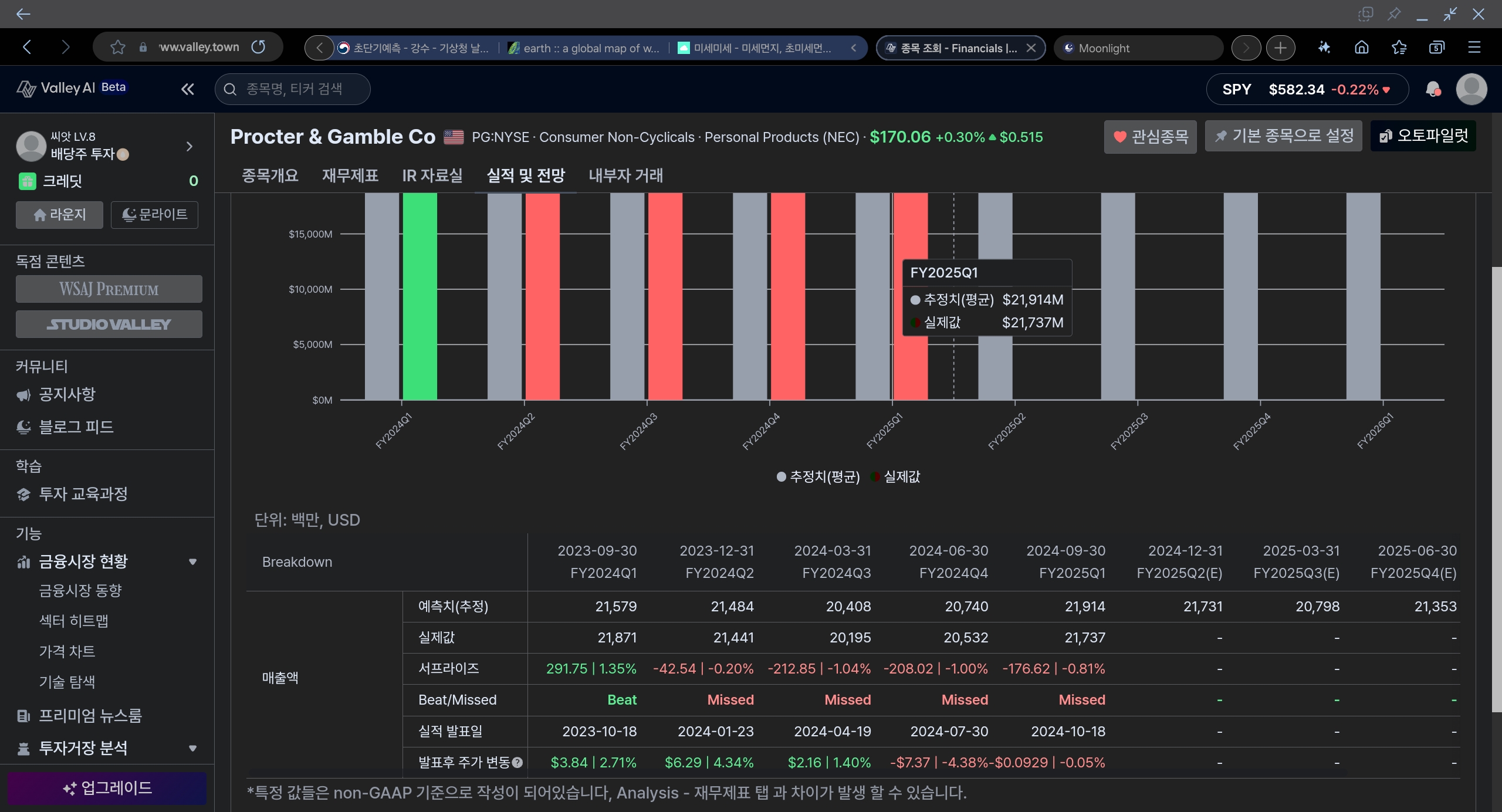
Task: Click the top-left back arrow in title bar
Action: (x=23, y=14)
